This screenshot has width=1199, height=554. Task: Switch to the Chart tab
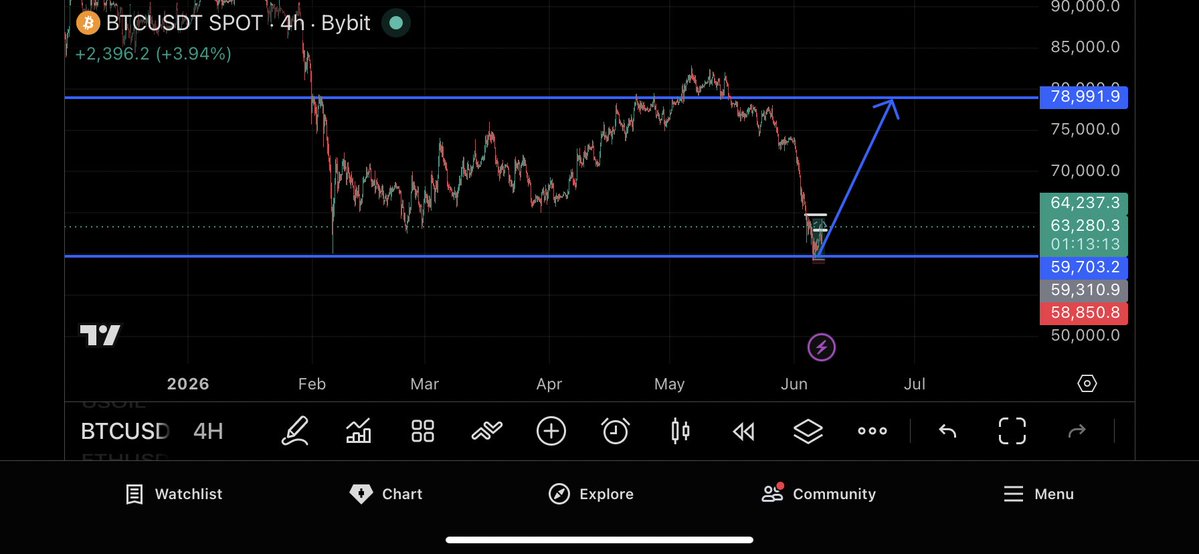(x=385, y=494)
